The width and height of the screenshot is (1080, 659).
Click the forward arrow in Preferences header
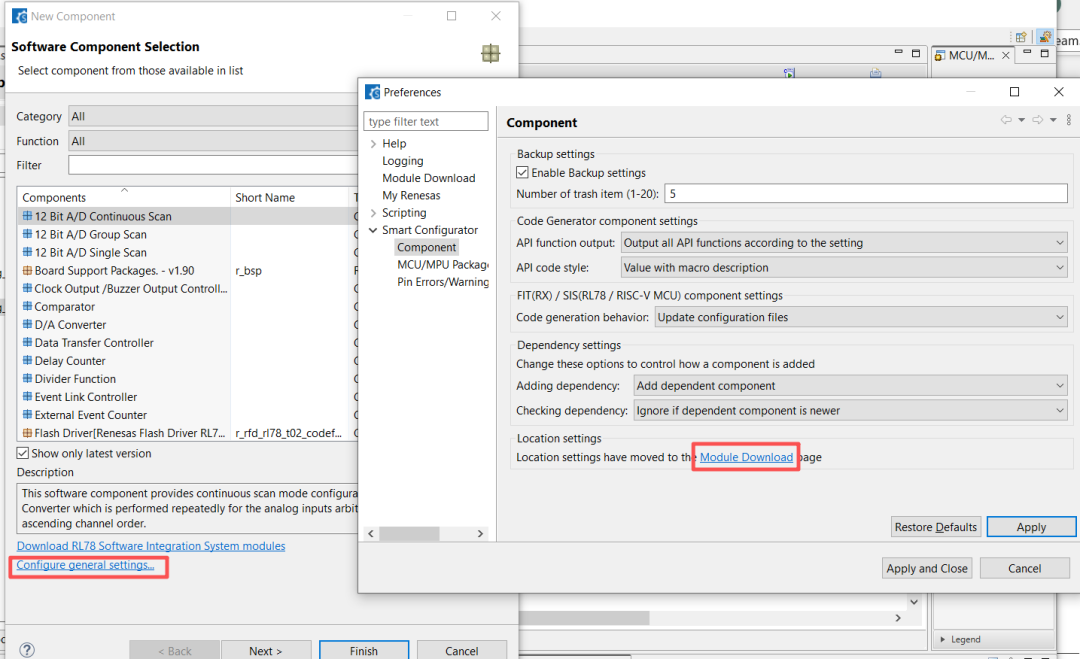coord(1038,120)
